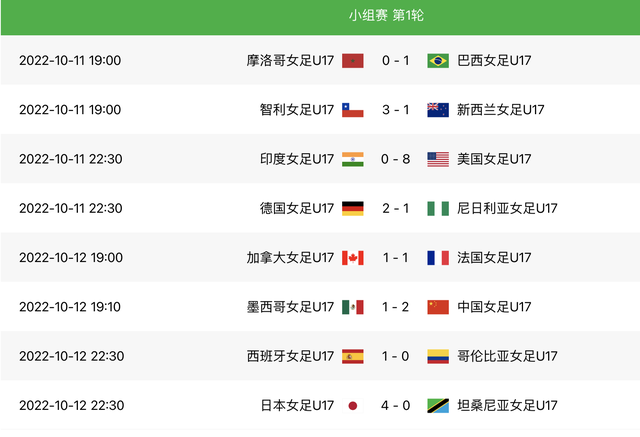Open the 0 - 8 India vs USA score
640x437 pixels.
396,159
